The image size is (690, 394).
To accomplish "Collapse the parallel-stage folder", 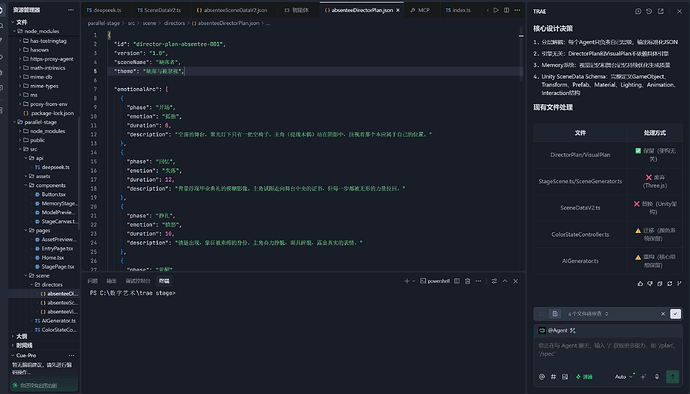I will click(x=40, y=122).
